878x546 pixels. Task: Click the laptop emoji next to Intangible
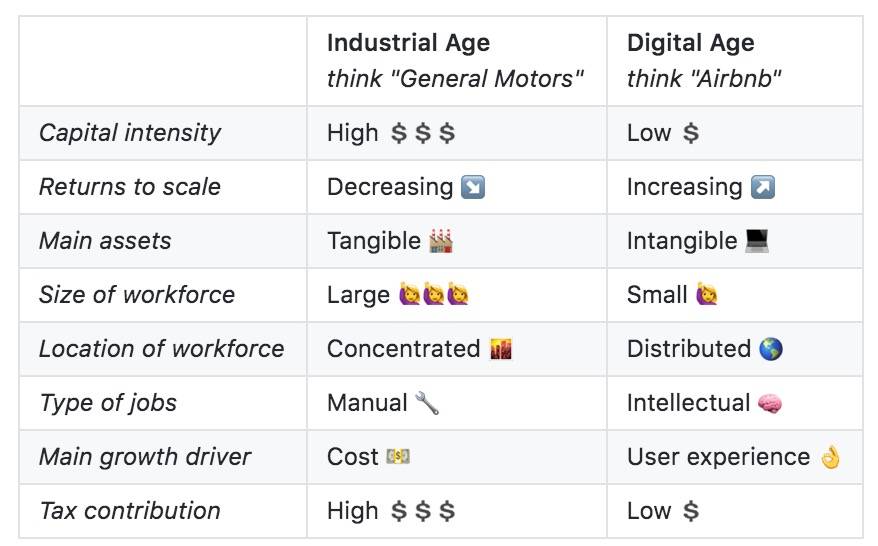757,241
